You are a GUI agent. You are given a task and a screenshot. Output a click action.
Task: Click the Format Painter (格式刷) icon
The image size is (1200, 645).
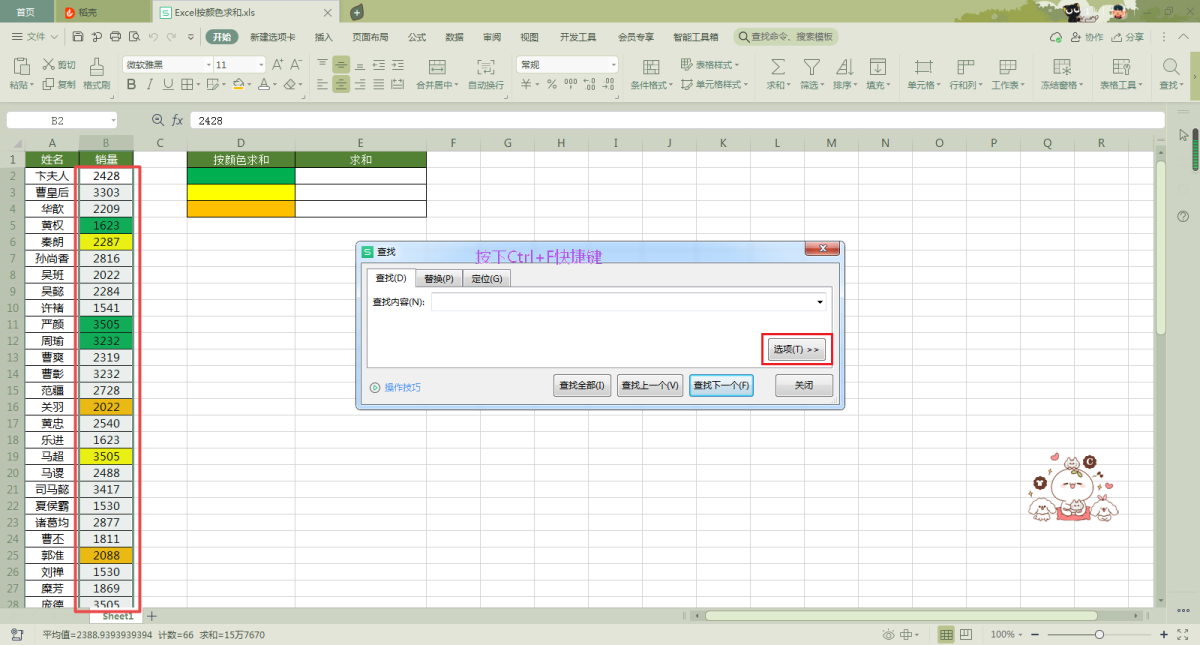[96, 67]
